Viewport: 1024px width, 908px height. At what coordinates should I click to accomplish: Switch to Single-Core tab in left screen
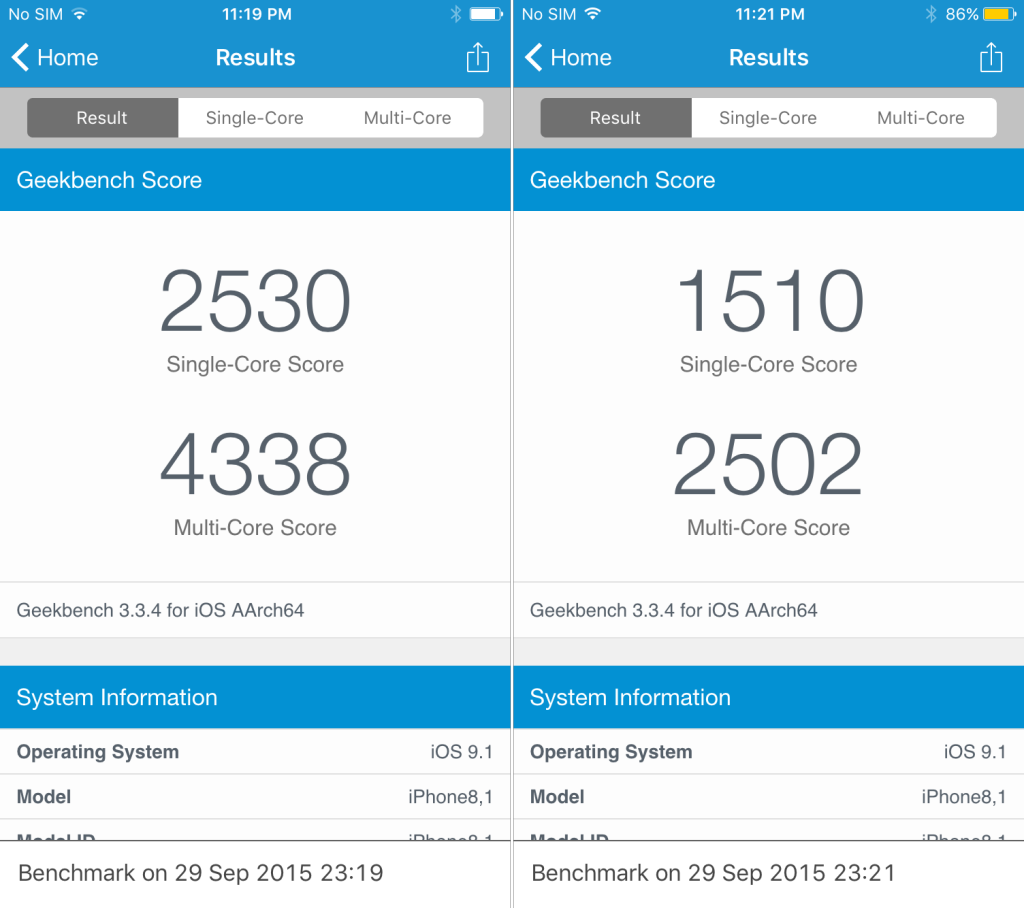[x=255, y=118]
